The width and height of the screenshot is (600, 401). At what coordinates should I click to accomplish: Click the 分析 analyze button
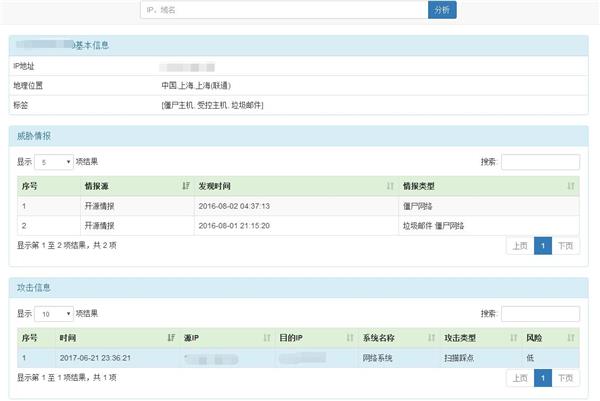(442, 9)
